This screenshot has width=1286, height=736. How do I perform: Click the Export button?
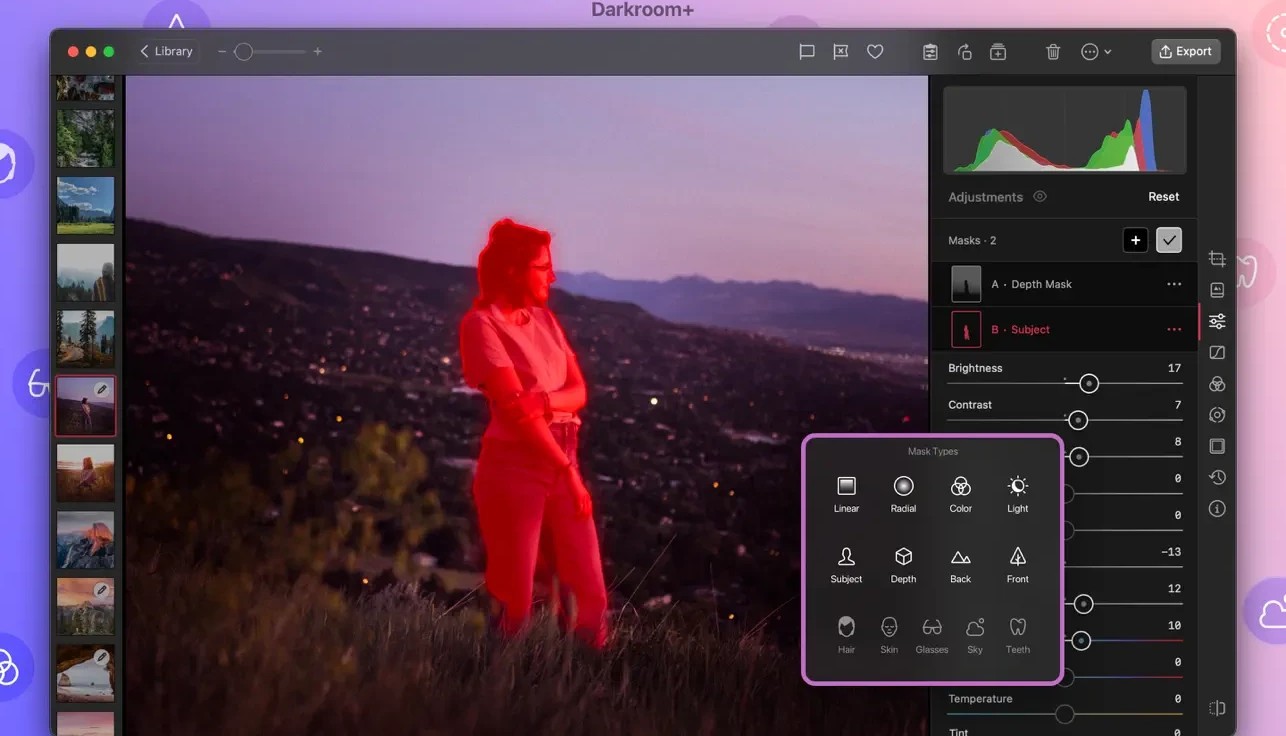pyautogui.click(x=1185, y=51)
